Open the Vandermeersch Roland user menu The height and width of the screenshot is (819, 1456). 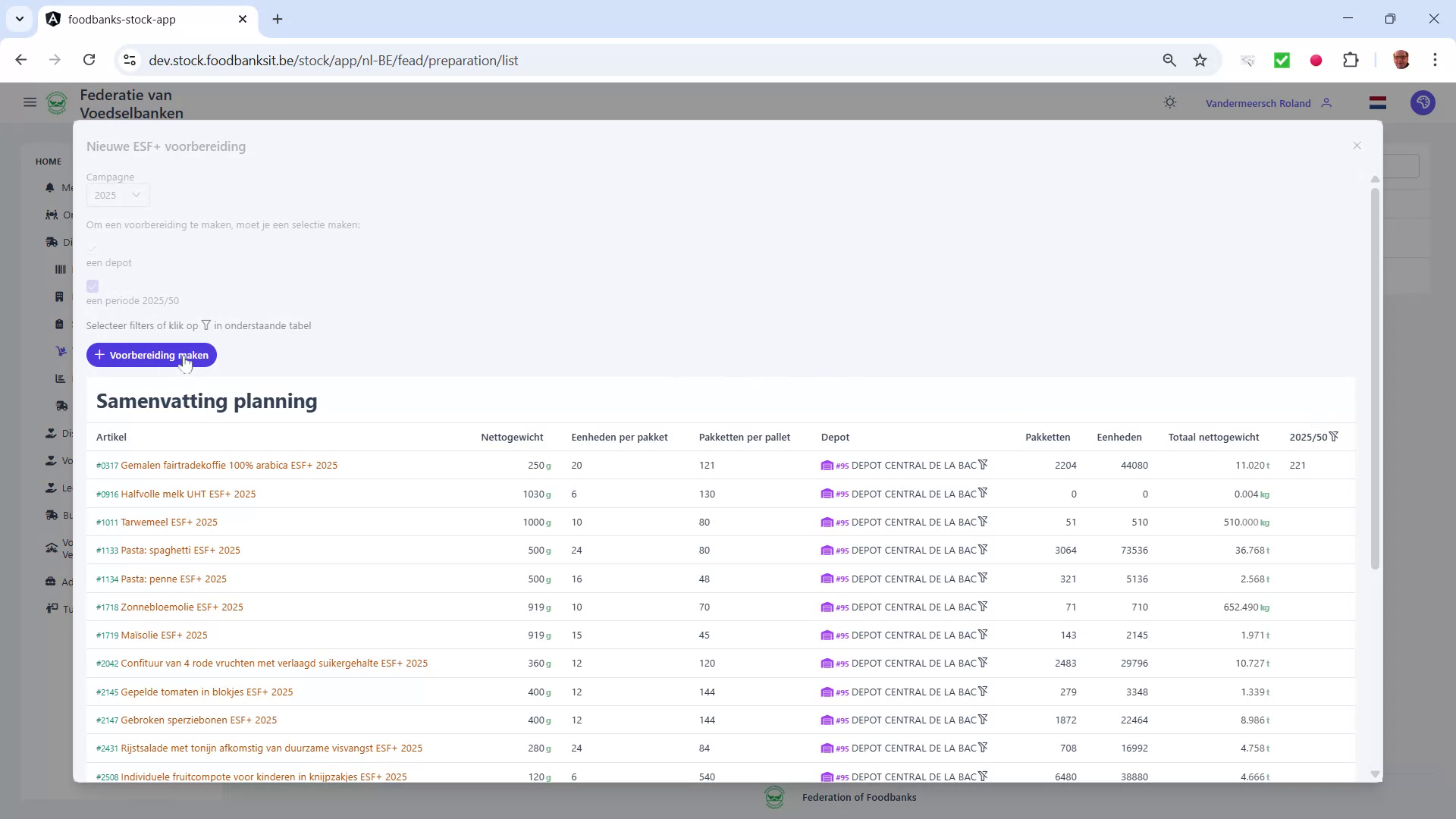pos(1268,102)
